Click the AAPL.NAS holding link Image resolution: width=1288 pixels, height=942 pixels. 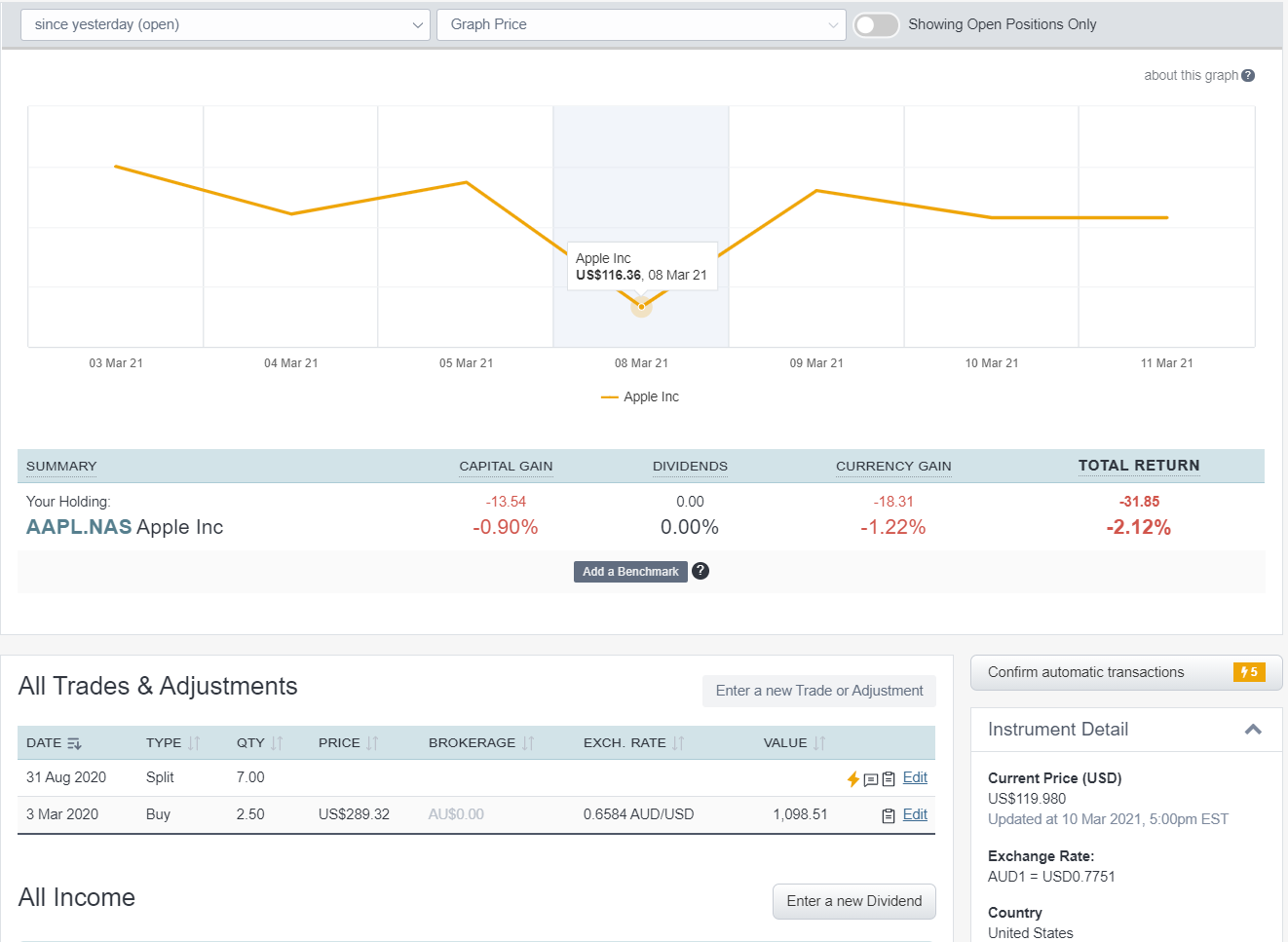point(79,527)
